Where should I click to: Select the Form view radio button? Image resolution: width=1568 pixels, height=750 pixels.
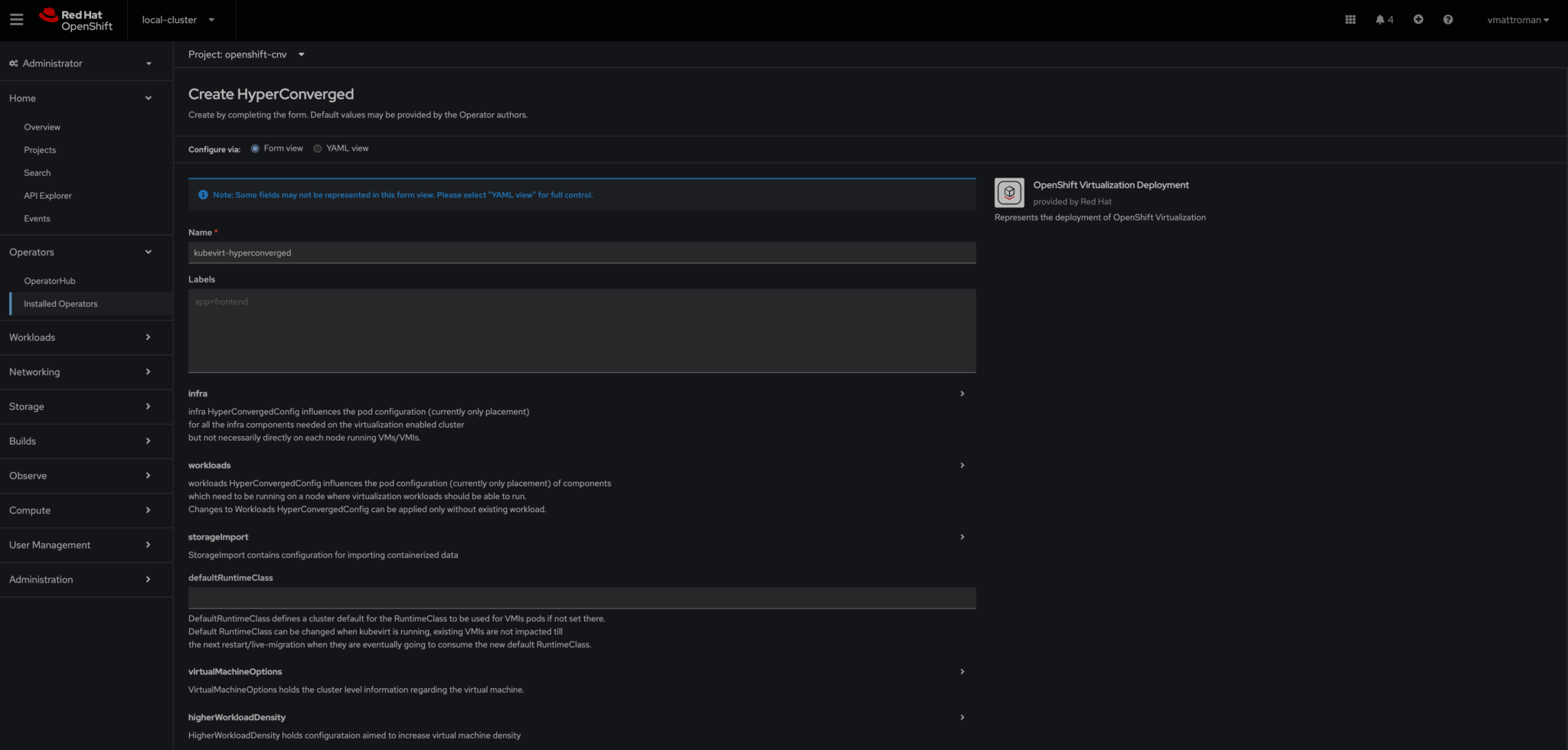coord(255,148)
